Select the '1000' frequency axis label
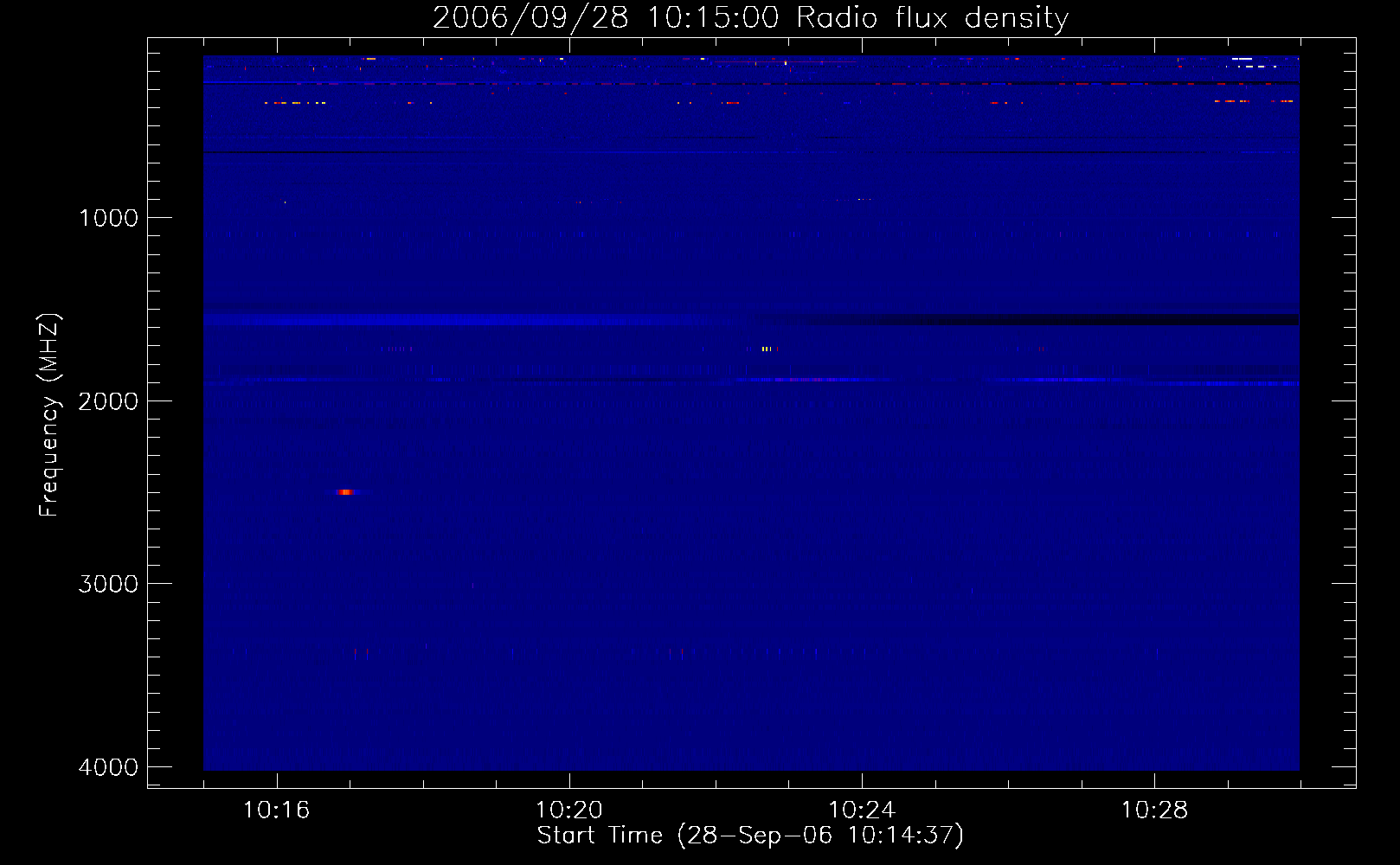This screenshot has height=865, width=1400. pos(108,217)
